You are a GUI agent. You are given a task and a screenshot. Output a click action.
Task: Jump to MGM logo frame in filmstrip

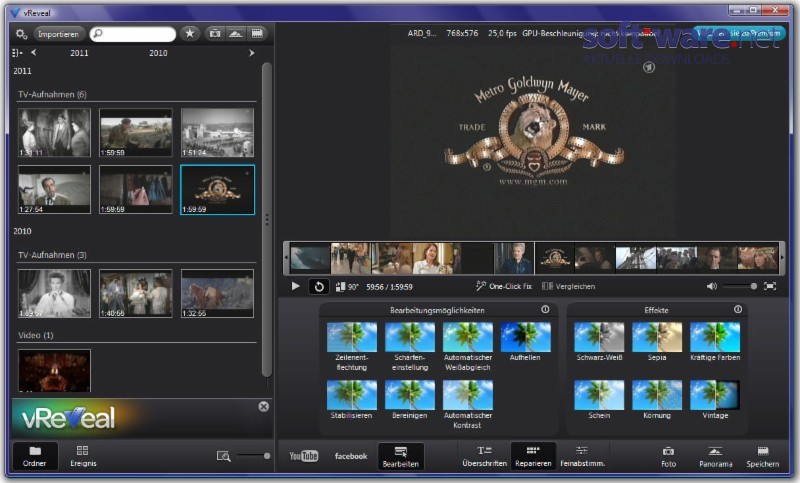tap(555, 258)
